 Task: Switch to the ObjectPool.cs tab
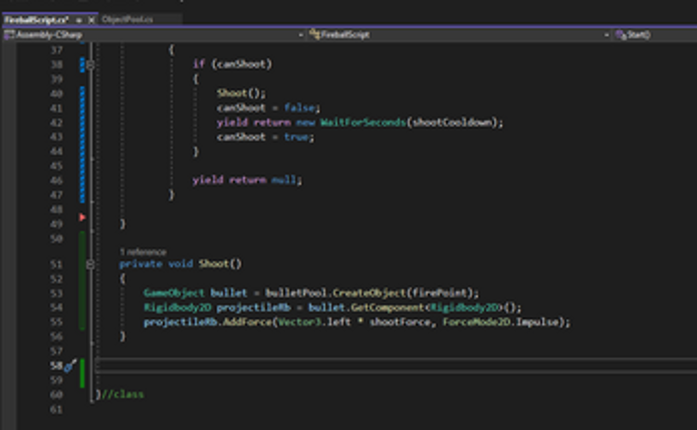click(x=126, y=19)
